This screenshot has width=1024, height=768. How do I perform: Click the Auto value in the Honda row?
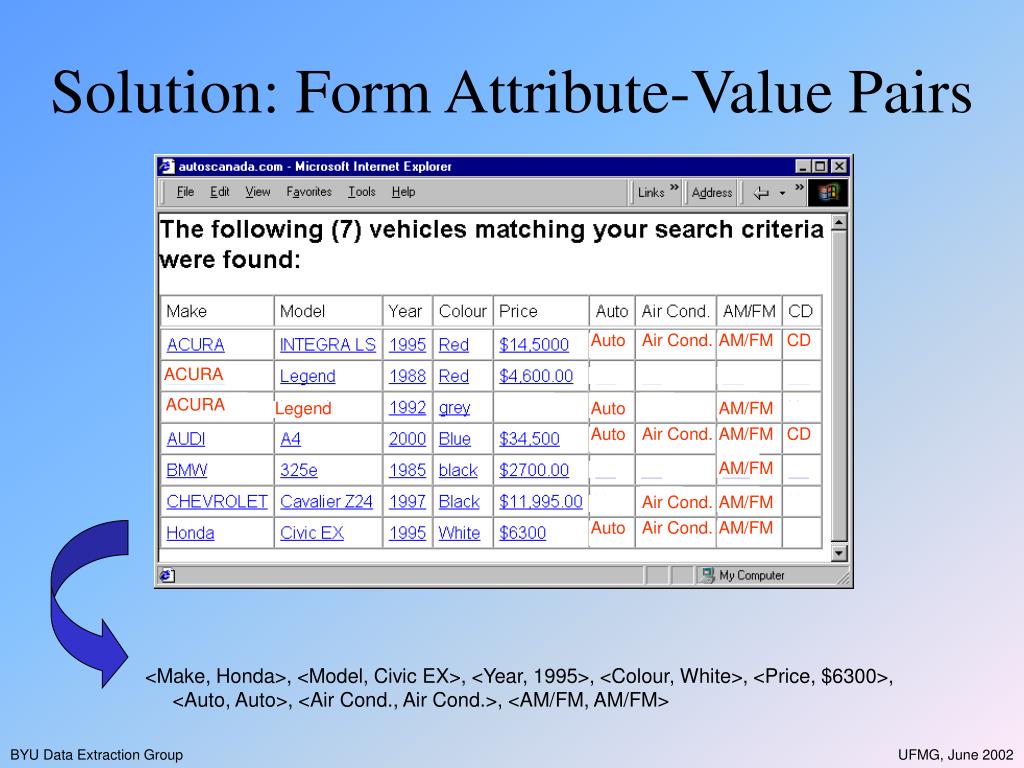point(608,528)
